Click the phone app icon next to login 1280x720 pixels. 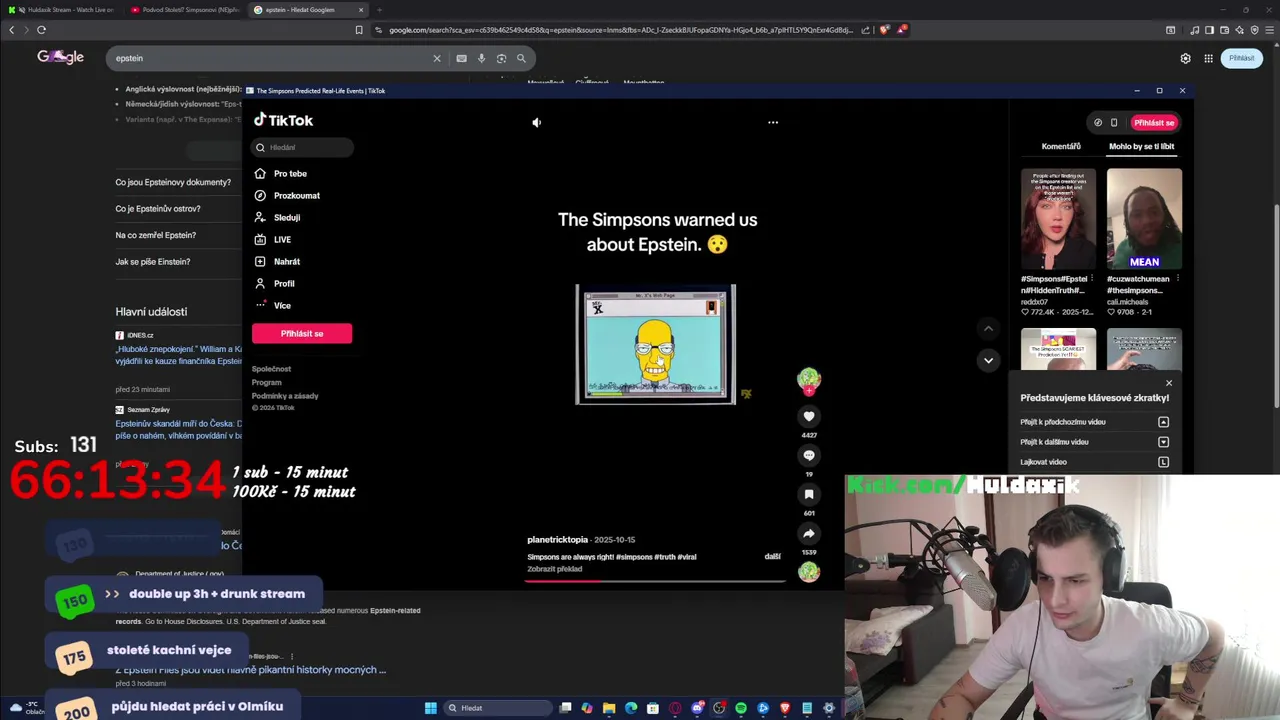(x=1114, y=122)
